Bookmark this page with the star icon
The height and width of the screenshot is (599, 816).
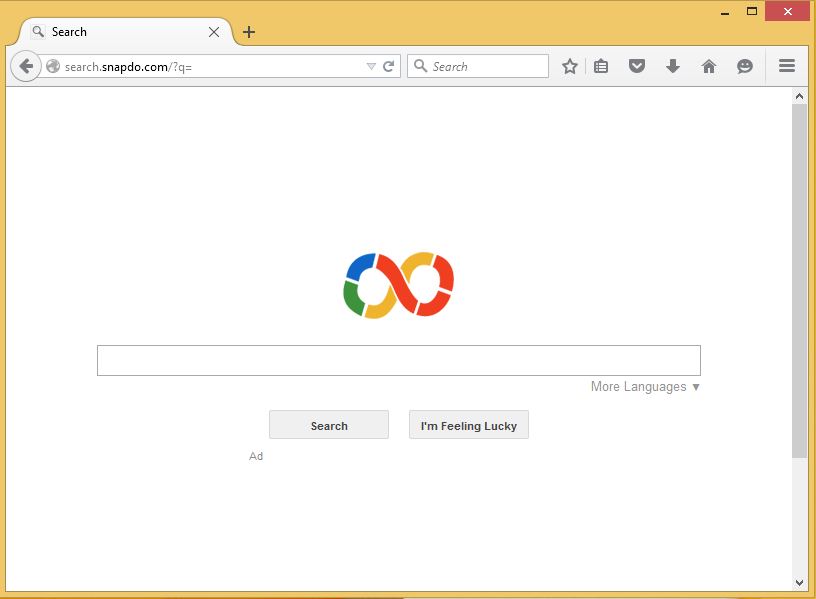pyautogui.click(x=570, y=66)
